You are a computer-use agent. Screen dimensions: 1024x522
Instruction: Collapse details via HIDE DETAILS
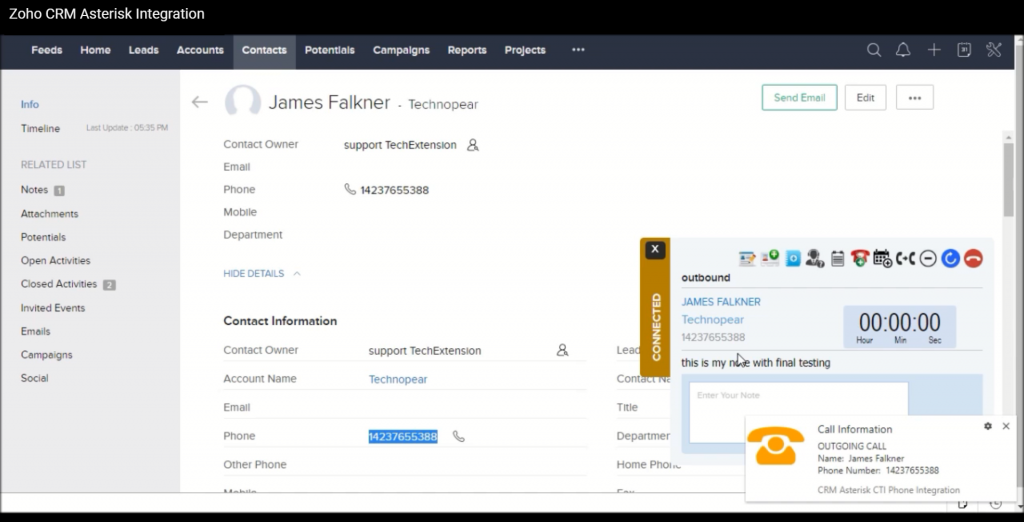[262, 274]
